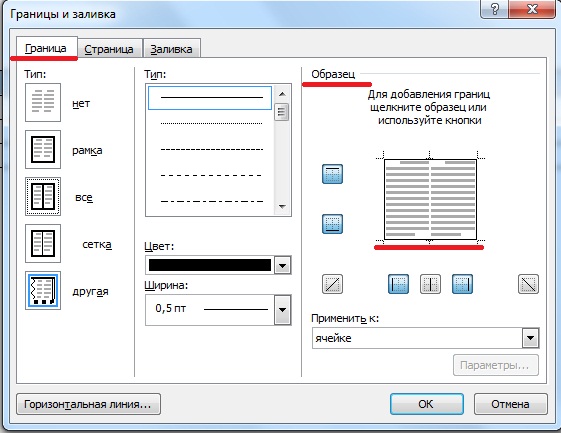Click the 'Горизонтальная линия...' button

point(88,404)
